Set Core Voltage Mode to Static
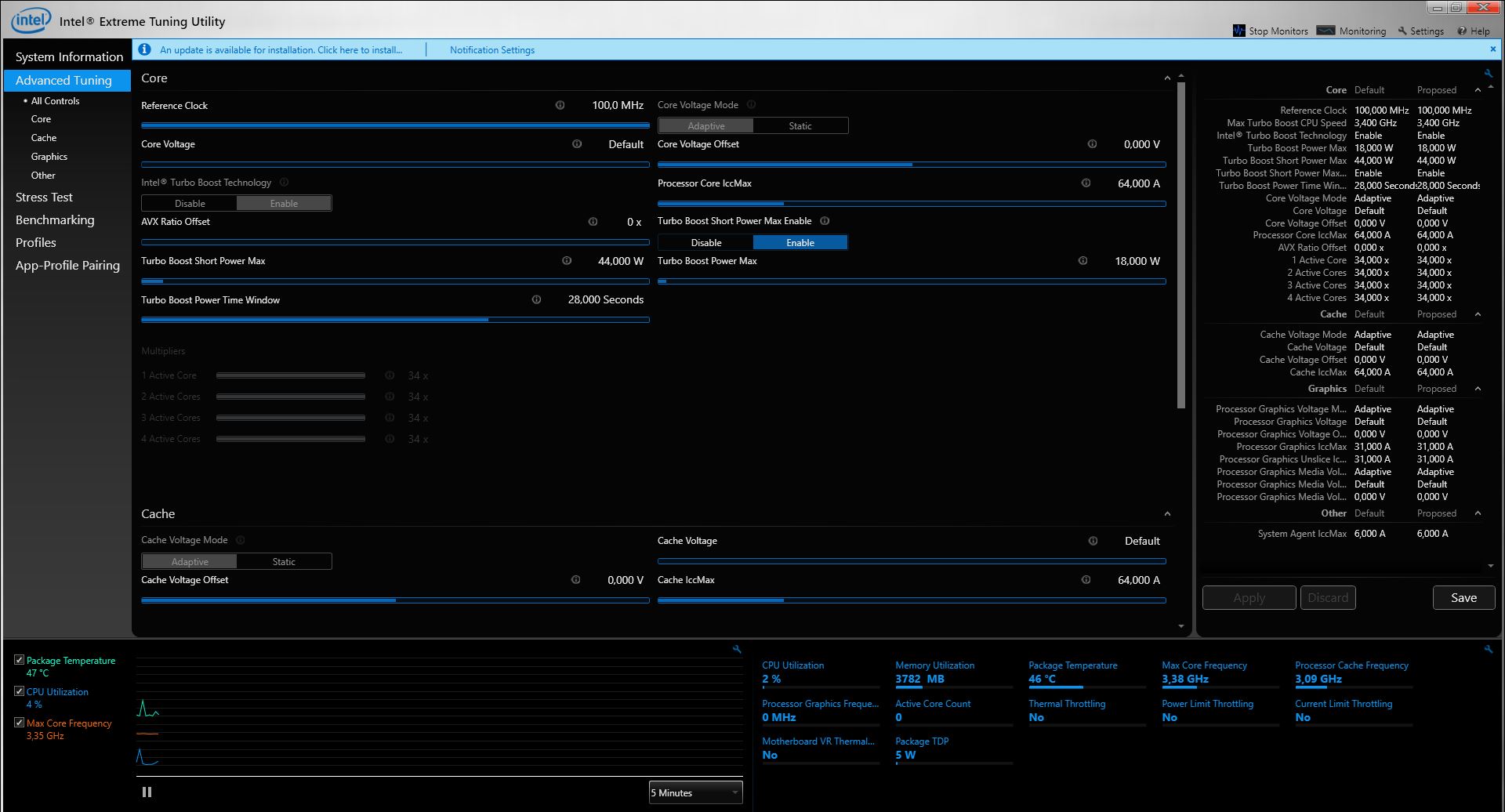Viewport: 1505px width, 812px height. click(800, 125)
